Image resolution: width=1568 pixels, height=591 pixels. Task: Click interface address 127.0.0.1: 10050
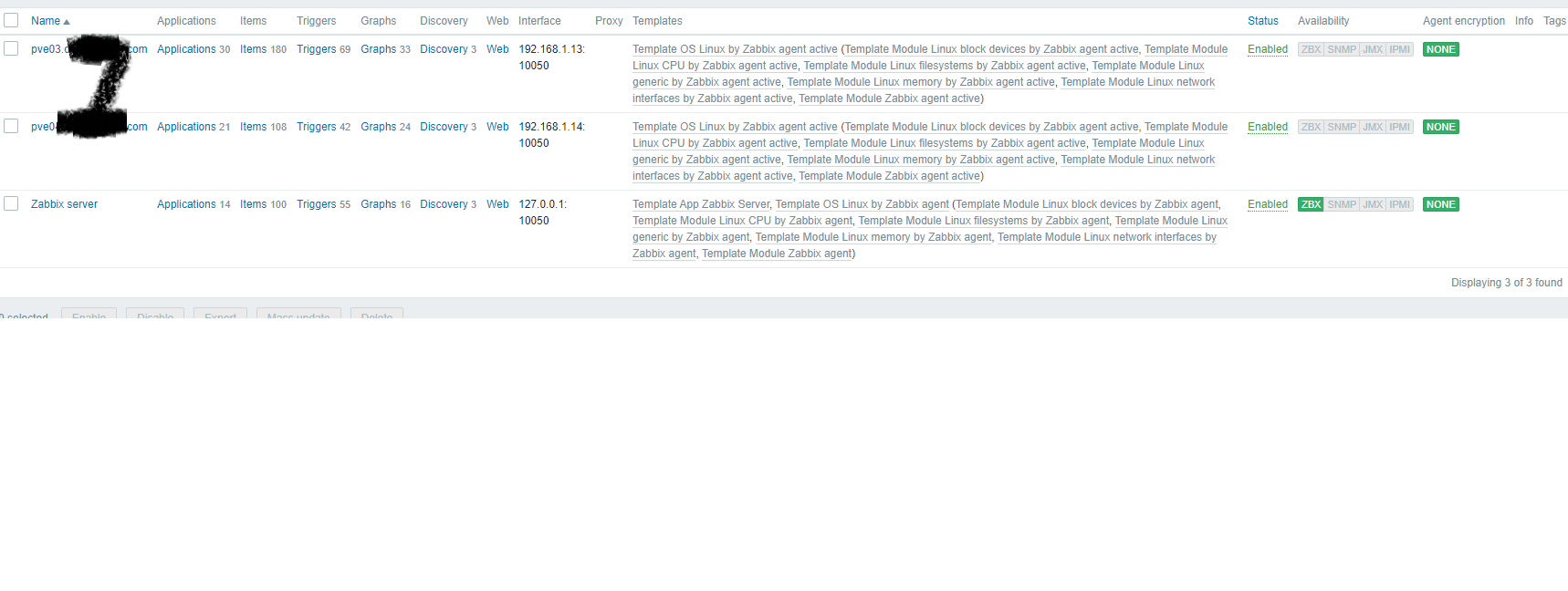[x=543, y=213]
